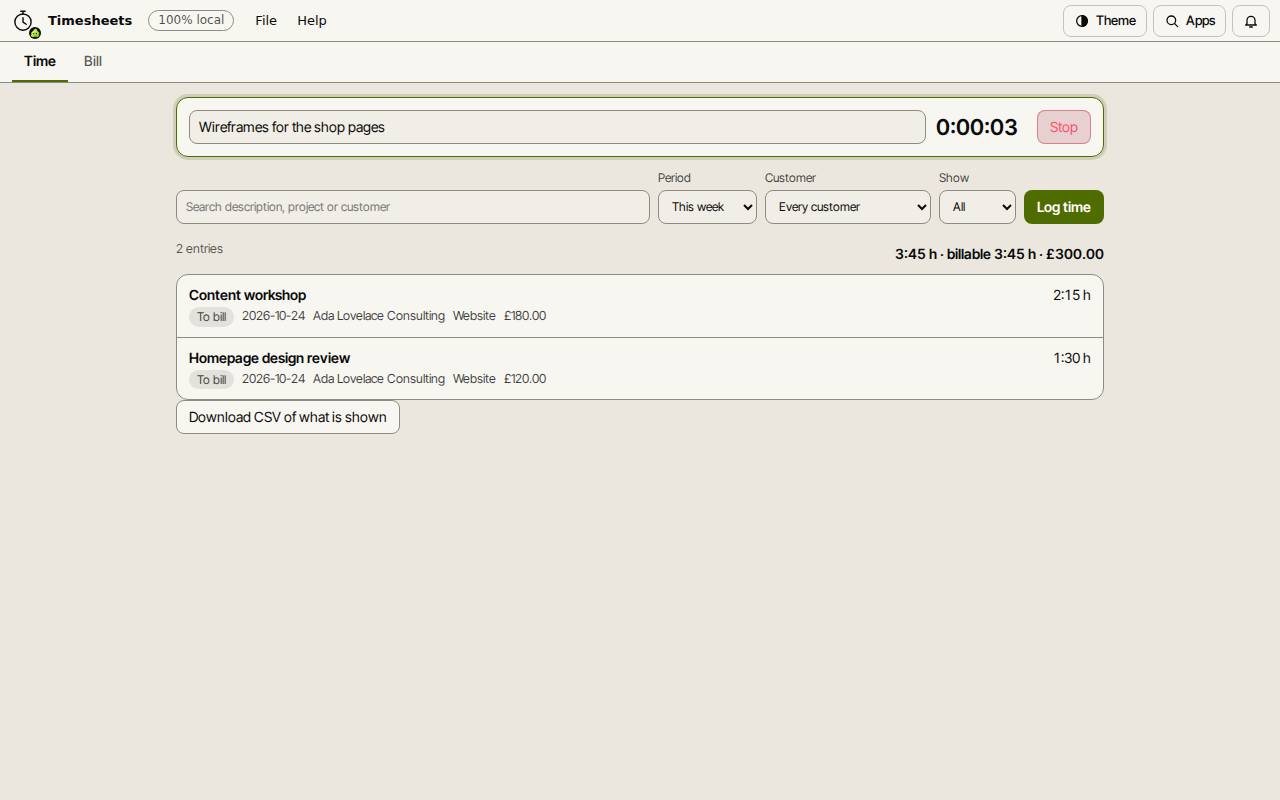Open the Content workshop entry

pos(640,306)
